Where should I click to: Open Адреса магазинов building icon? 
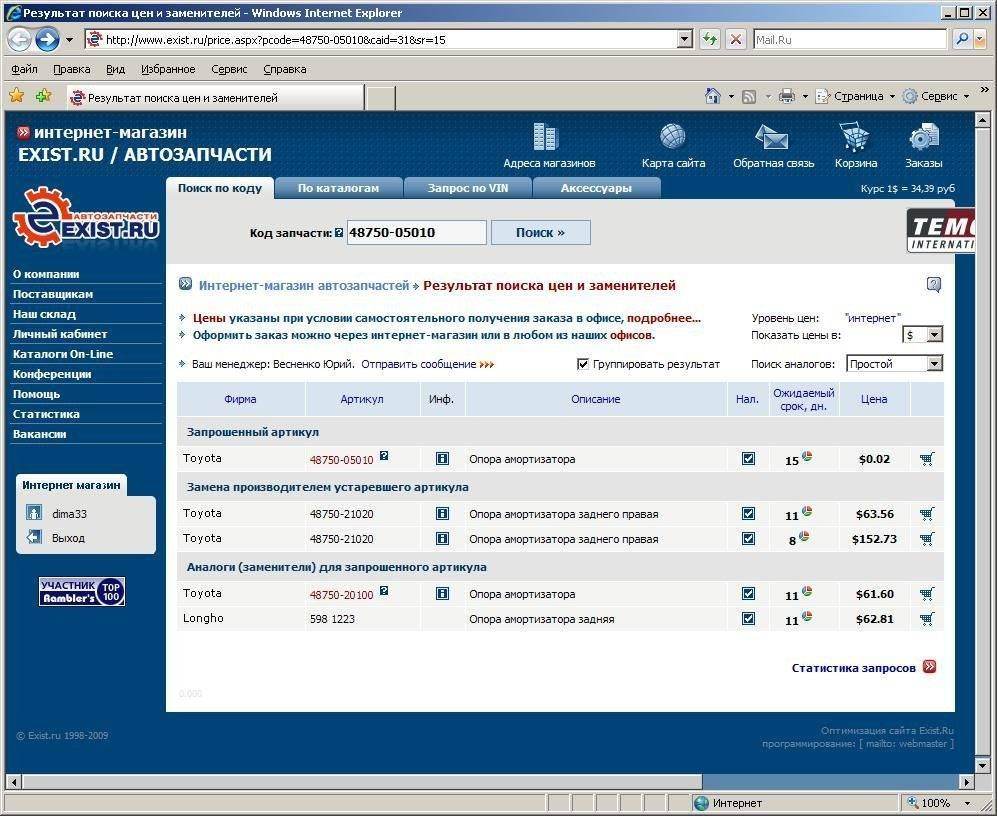coord(546,138)
